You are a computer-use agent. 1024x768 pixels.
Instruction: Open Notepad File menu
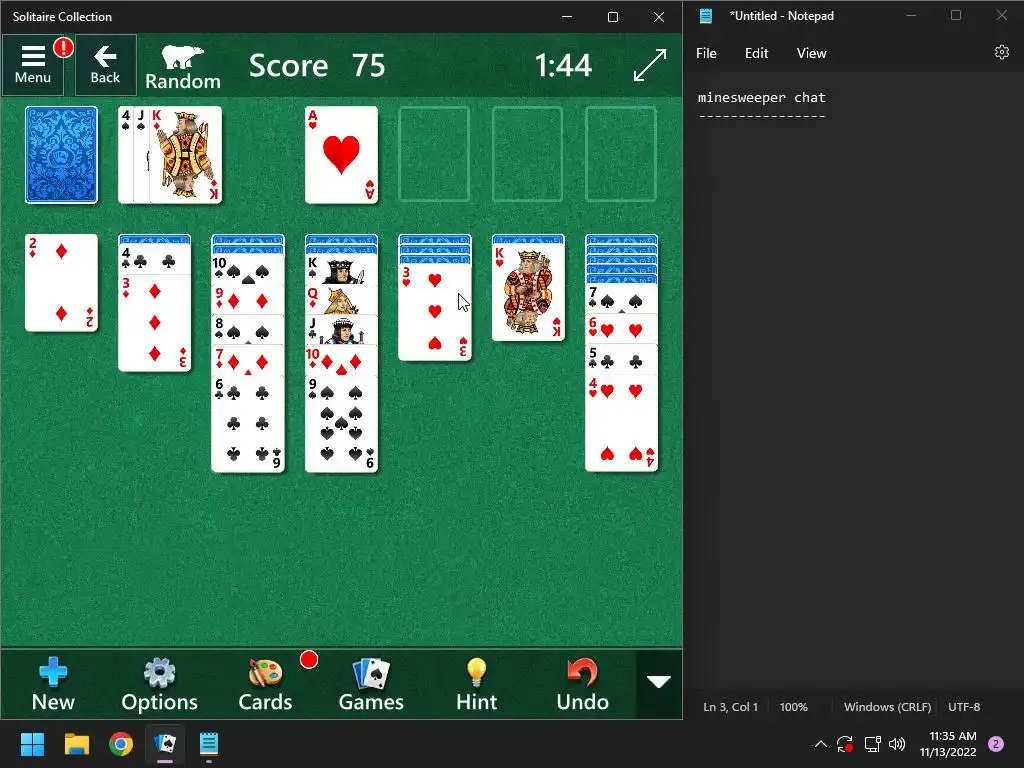click(706, 53)
